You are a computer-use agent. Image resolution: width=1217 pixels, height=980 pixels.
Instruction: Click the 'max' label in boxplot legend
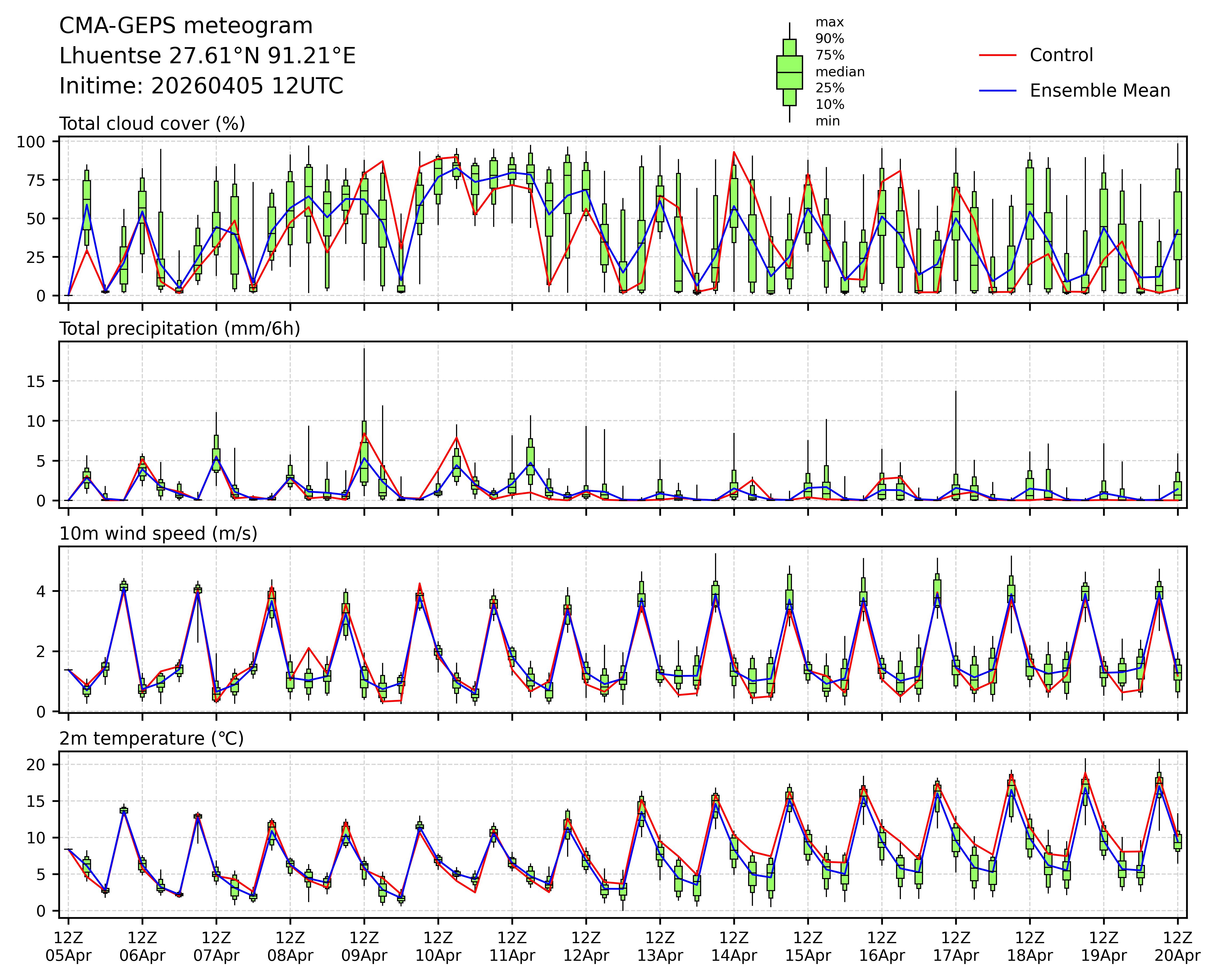click(x=829, y=23)
